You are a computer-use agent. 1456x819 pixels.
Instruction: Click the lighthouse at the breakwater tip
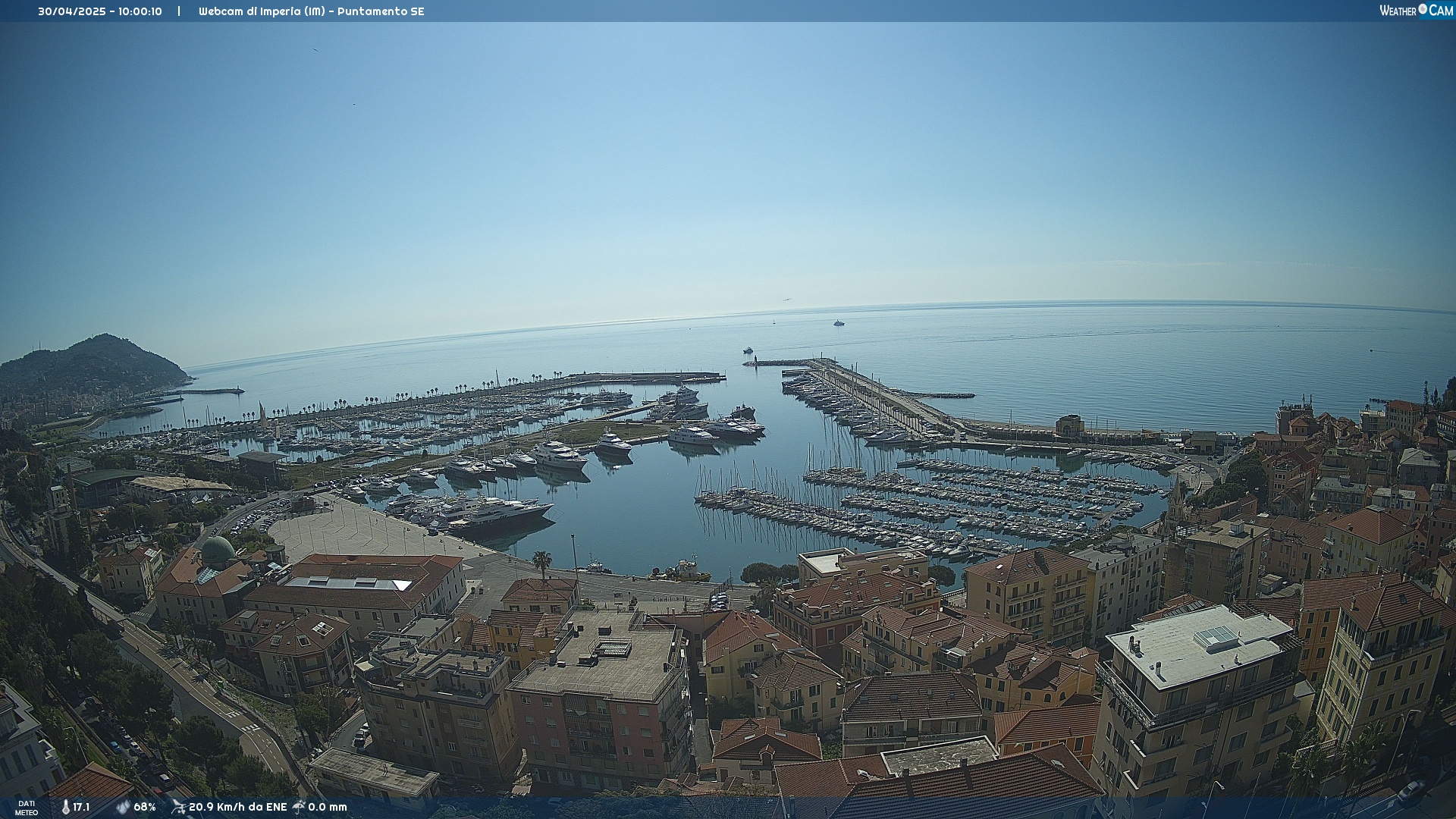pyautogui.click(x=755, y=359)
